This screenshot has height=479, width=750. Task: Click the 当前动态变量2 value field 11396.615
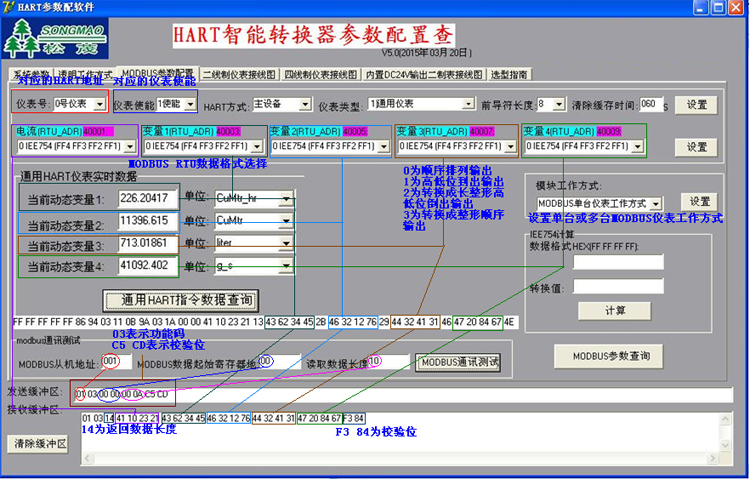click(147, 221)
